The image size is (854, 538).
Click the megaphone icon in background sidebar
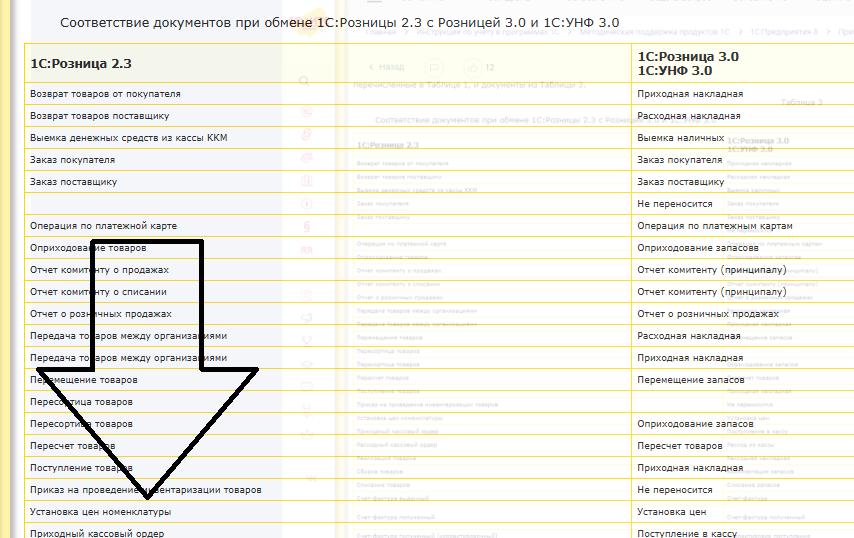[307, 317]
